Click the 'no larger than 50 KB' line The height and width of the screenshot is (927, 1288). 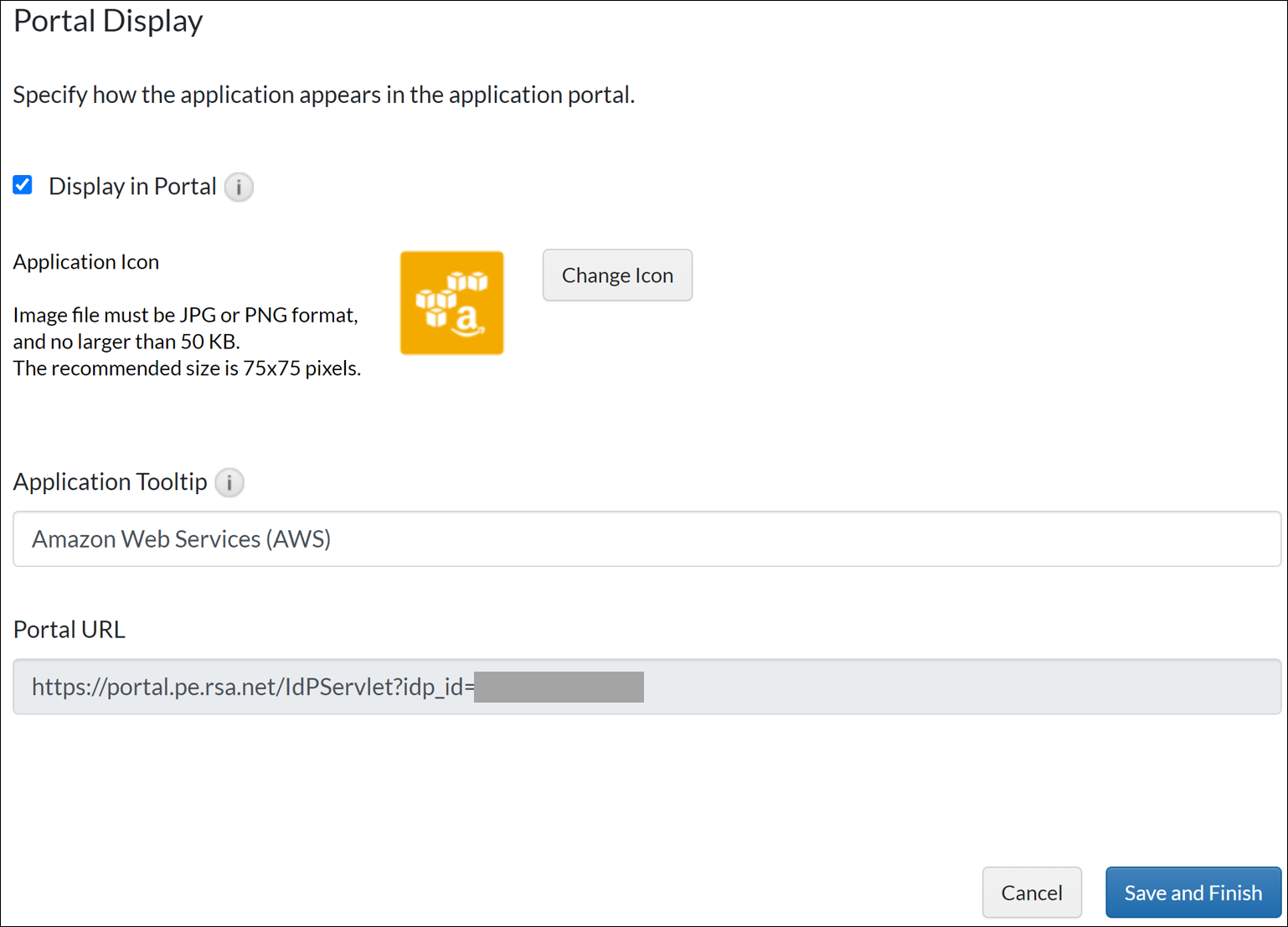tap(126, 342)
